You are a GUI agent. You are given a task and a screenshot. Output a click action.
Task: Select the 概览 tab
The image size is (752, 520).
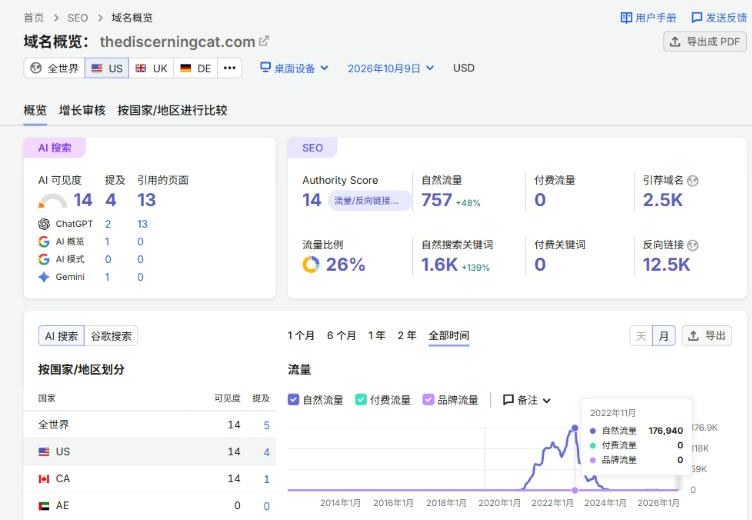(35, 110)
